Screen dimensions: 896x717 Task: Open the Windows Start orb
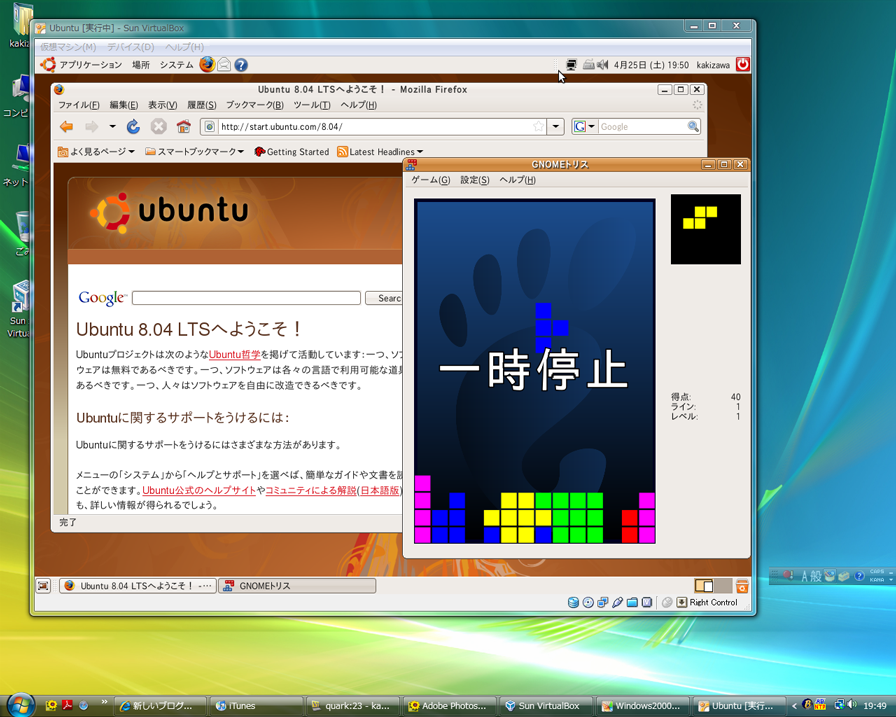point(20,704)
